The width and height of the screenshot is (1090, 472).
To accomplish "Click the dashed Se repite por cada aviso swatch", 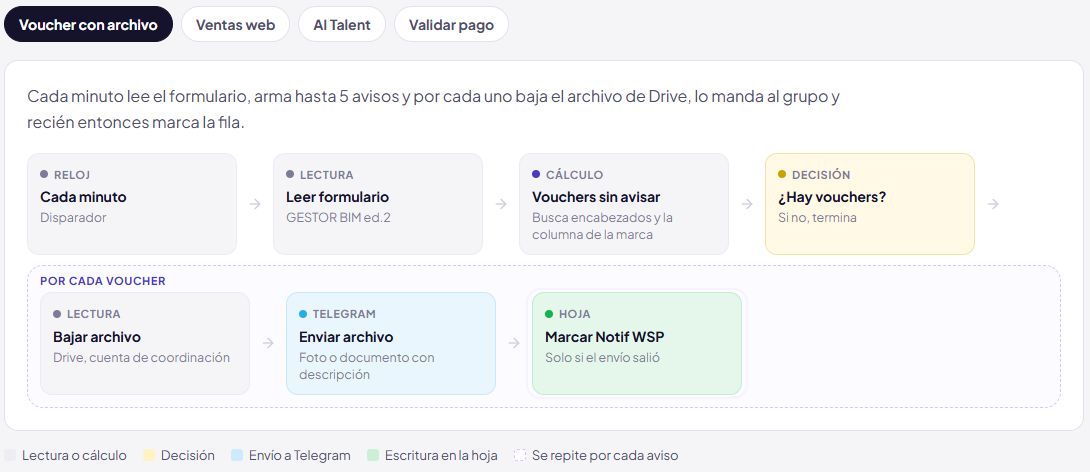I will click(x=520, y=455).
